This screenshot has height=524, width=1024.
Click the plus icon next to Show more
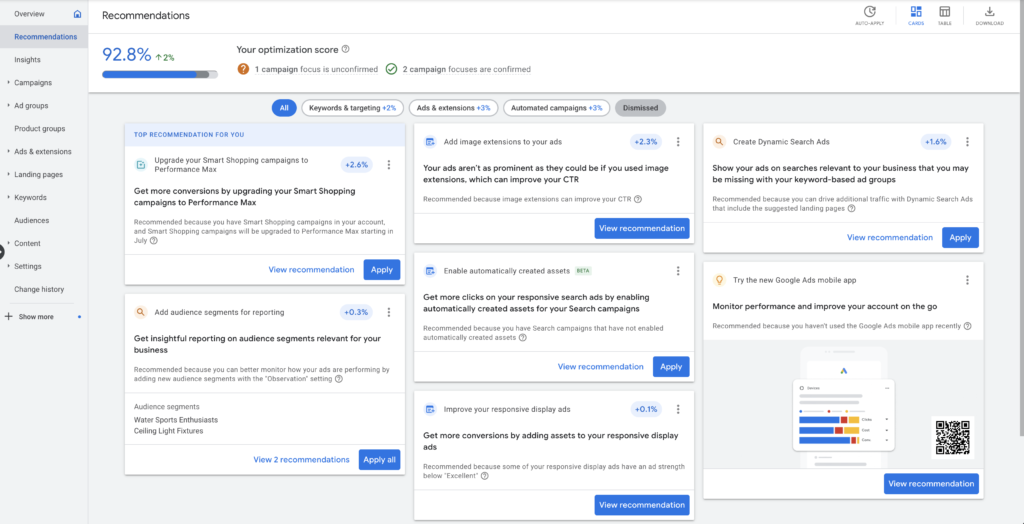(x=8, y=316)
